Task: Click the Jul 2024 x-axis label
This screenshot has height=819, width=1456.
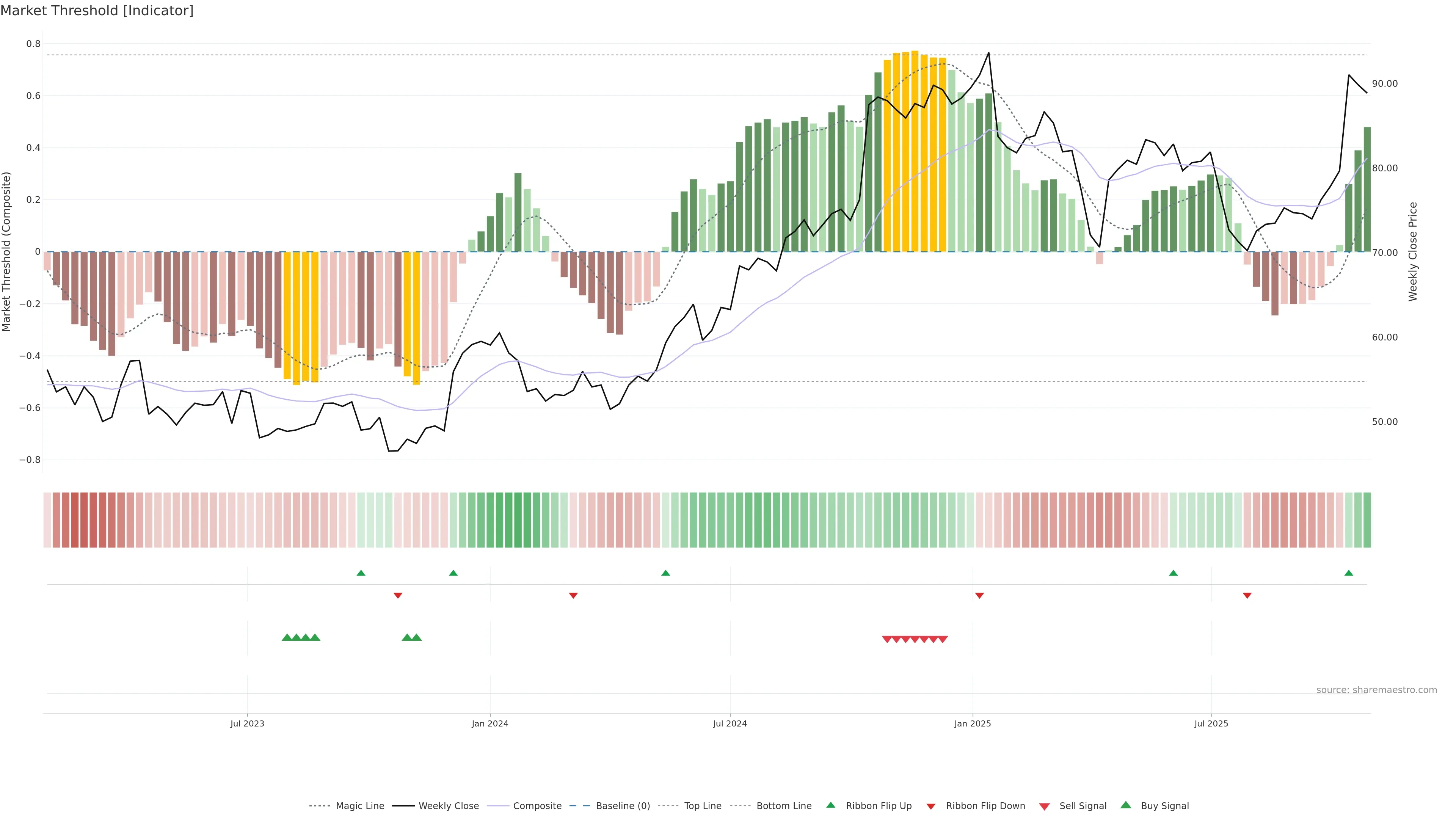Action: pos(730,723)
